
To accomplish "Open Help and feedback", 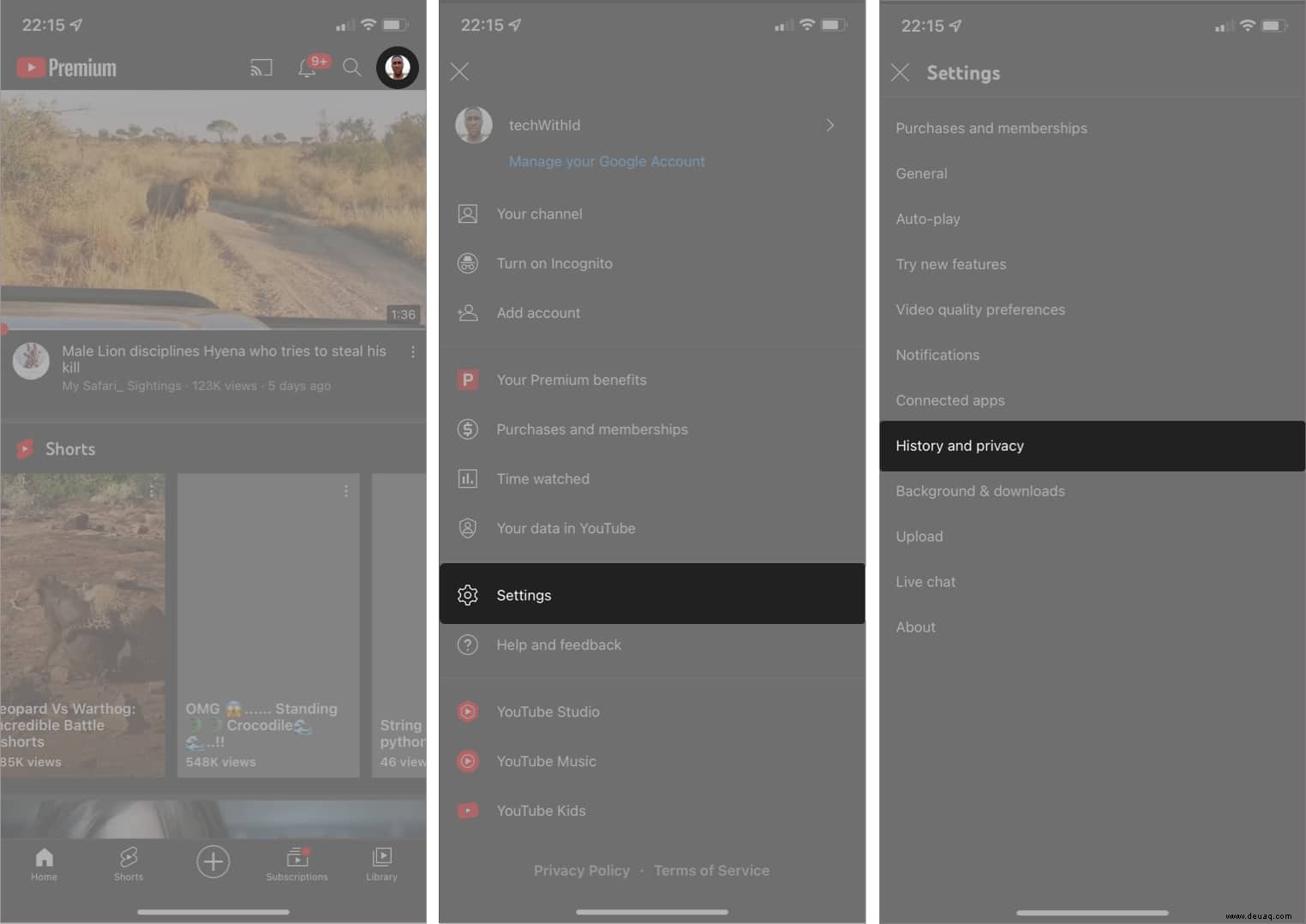I will coord(652,645).
